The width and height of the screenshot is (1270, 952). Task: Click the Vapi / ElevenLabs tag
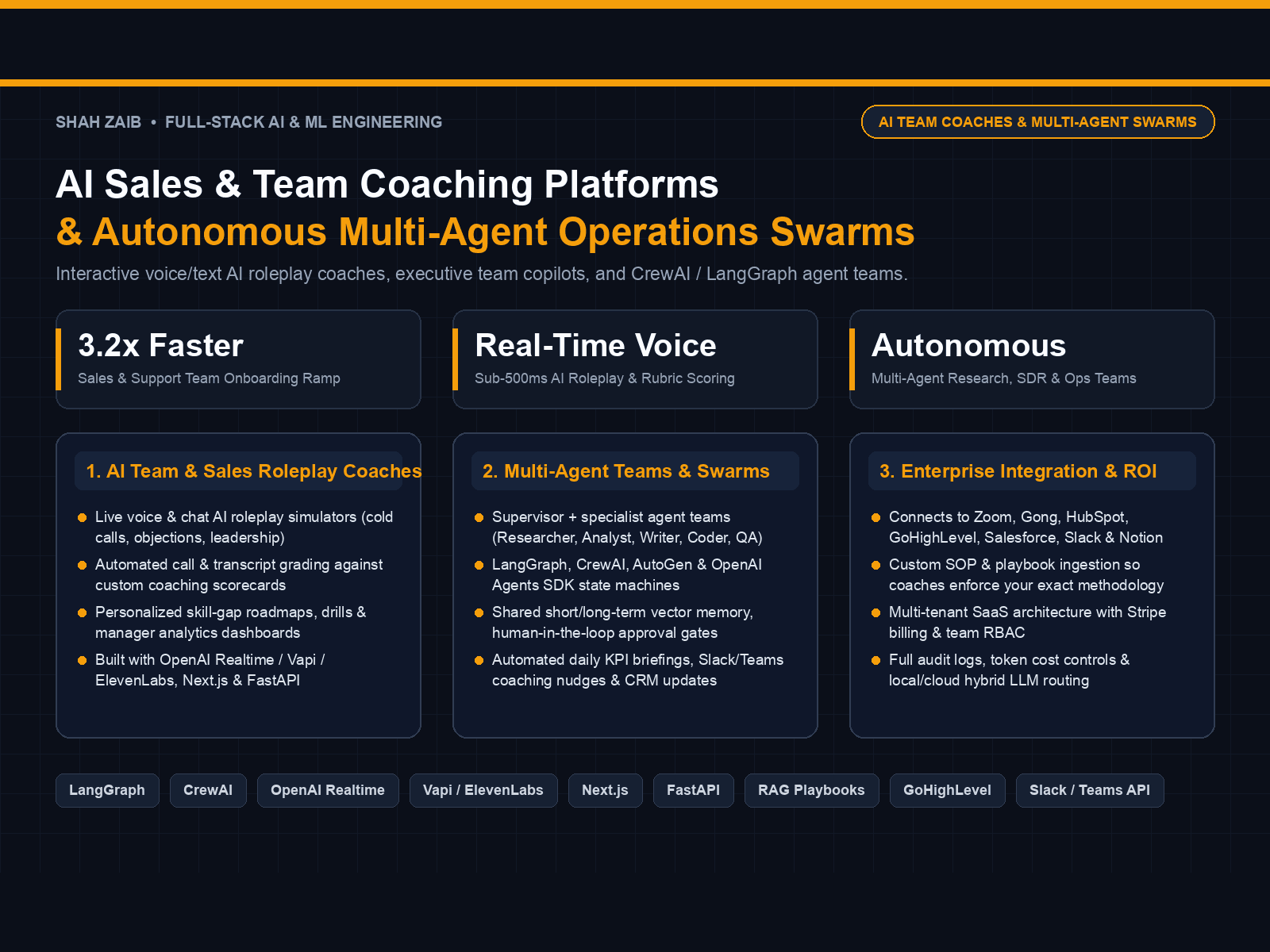tap(483, 790)
